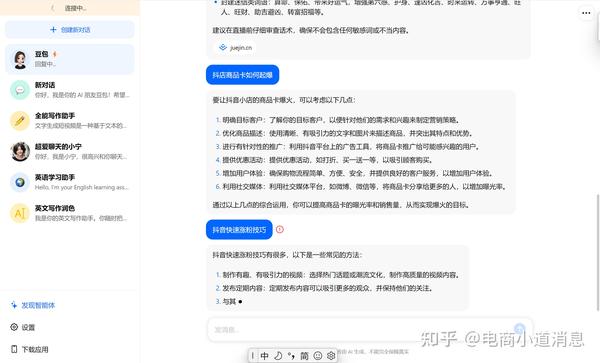Click the 豆包 avatar picture
Screen dimensions: 600x363
tap(20, 59)
